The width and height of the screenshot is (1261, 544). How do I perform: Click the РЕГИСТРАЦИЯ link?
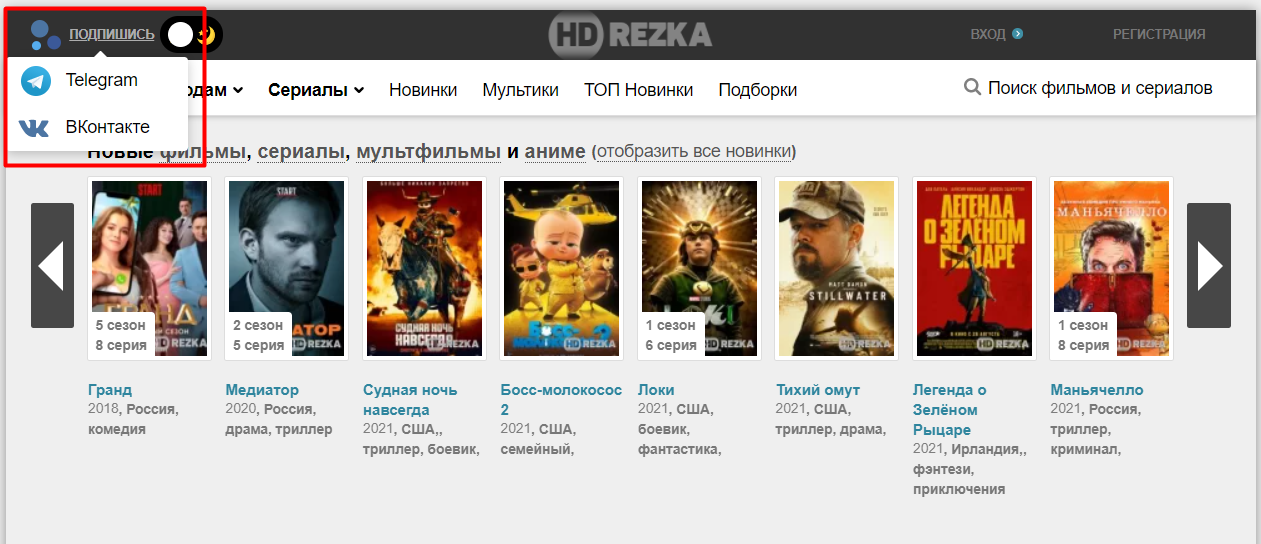[1159, 34]
